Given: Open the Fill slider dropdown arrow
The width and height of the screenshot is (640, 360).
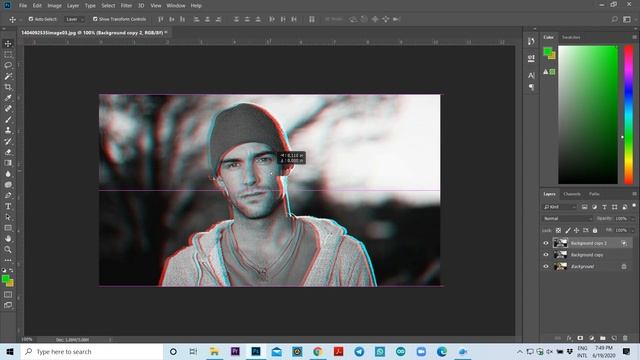Looking at the screenshot, I should (x=632, y=231).
